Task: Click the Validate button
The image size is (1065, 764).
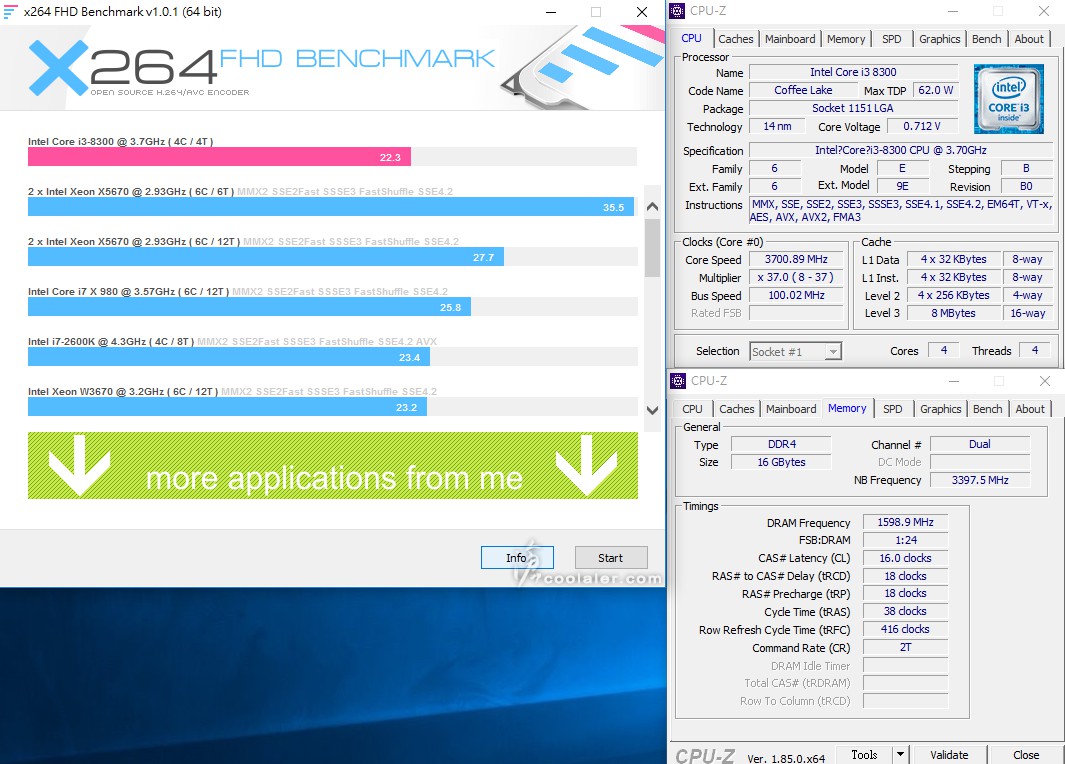Action: click(x=949, y=754)
